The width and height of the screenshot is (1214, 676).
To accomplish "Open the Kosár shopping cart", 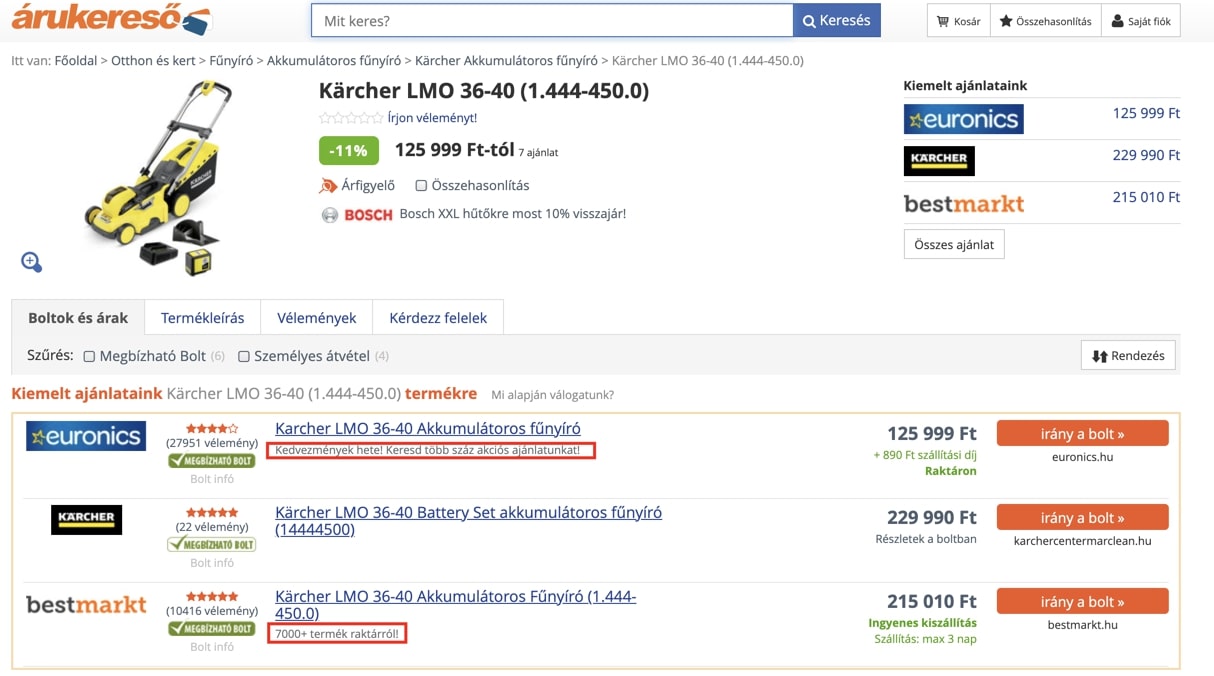I will pos(958,21).
